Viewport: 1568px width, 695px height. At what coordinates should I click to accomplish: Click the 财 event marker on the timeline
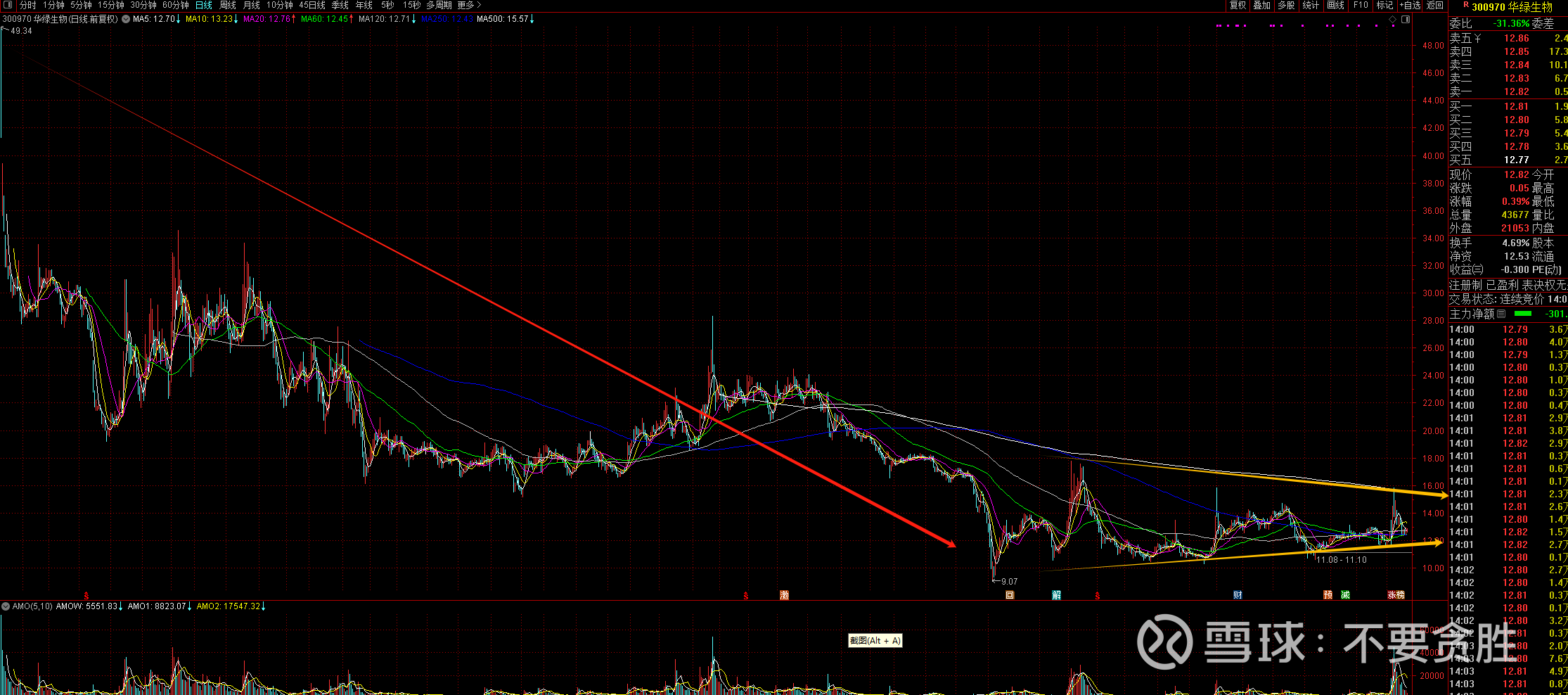(x=1238, y=595)
